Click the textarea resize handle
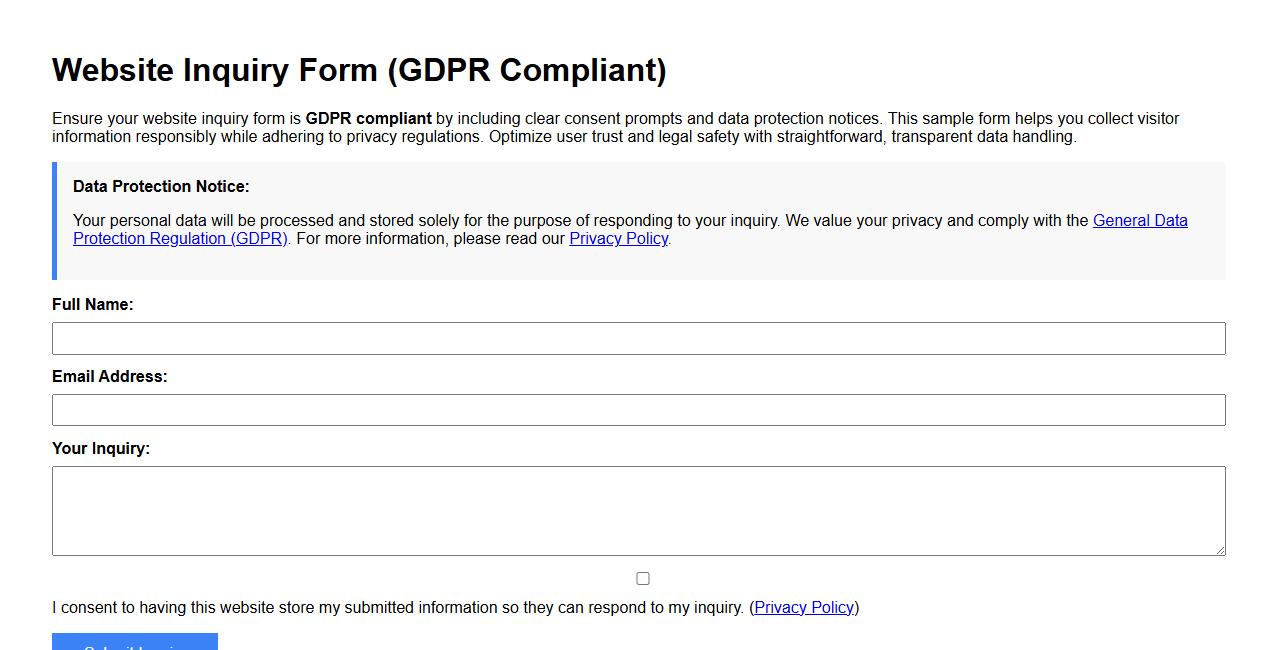The height and width of the screenshot is (650, 1278). [x=1219, y=551]
